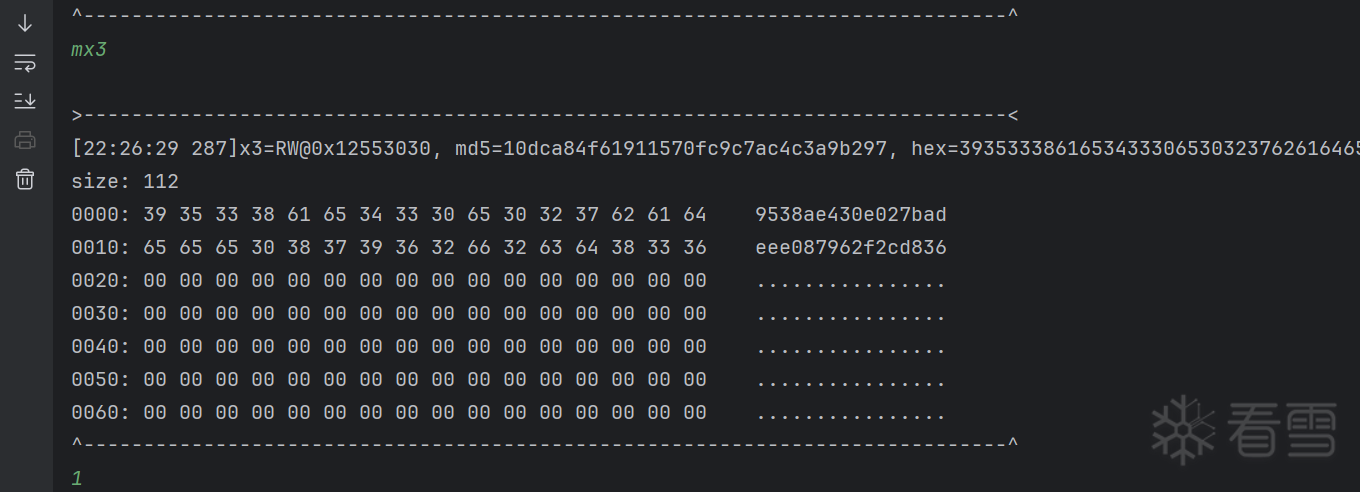Viewport: 1360px width, 492px height.
Task: Clear the console with the trash icon
Action: pos(25,179)
